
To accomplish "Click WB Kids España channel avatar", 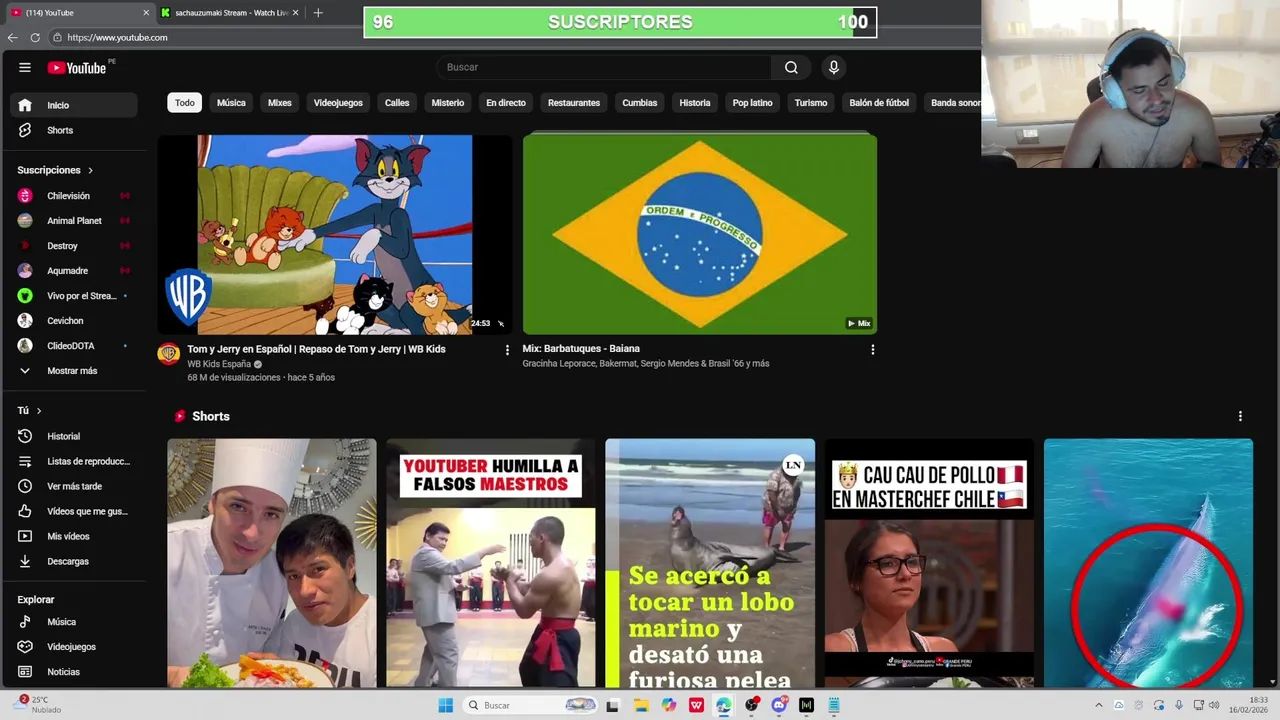I will coord(169,353).
